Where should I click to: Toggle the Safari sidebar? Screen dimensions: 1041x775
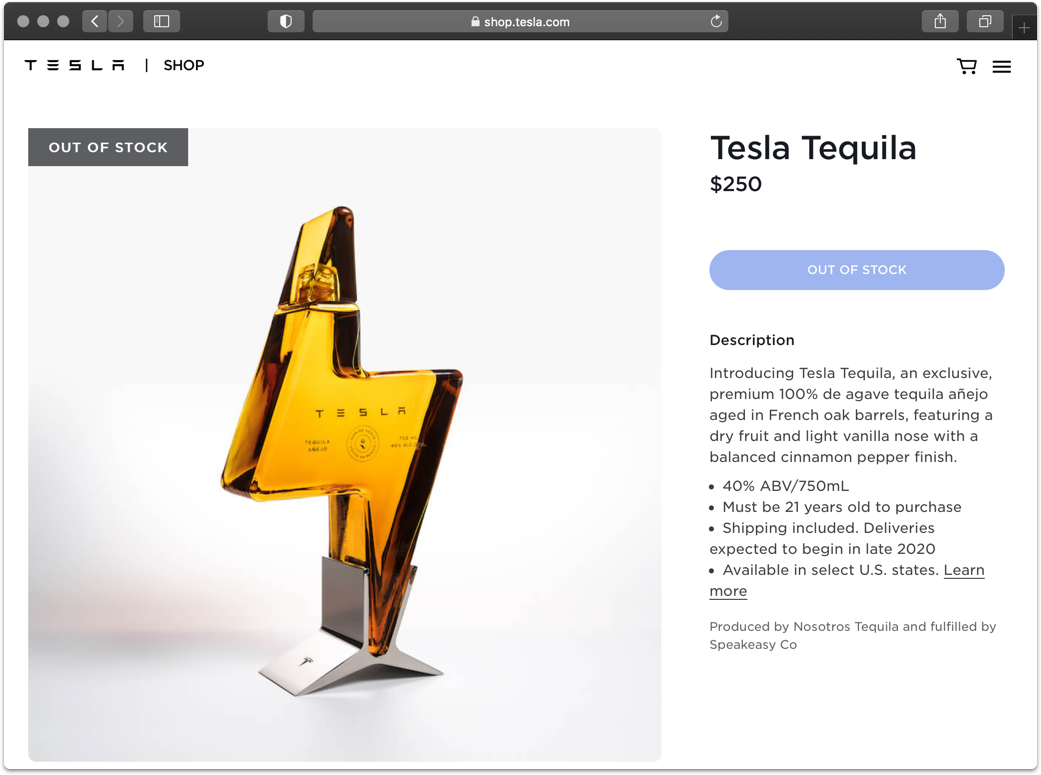(161, 21)
